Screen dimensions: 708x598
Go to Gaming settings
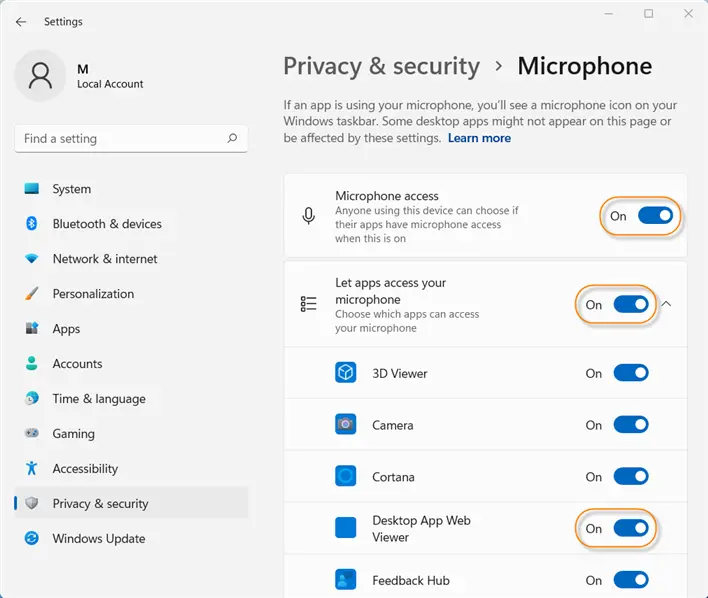click(131, 433)
